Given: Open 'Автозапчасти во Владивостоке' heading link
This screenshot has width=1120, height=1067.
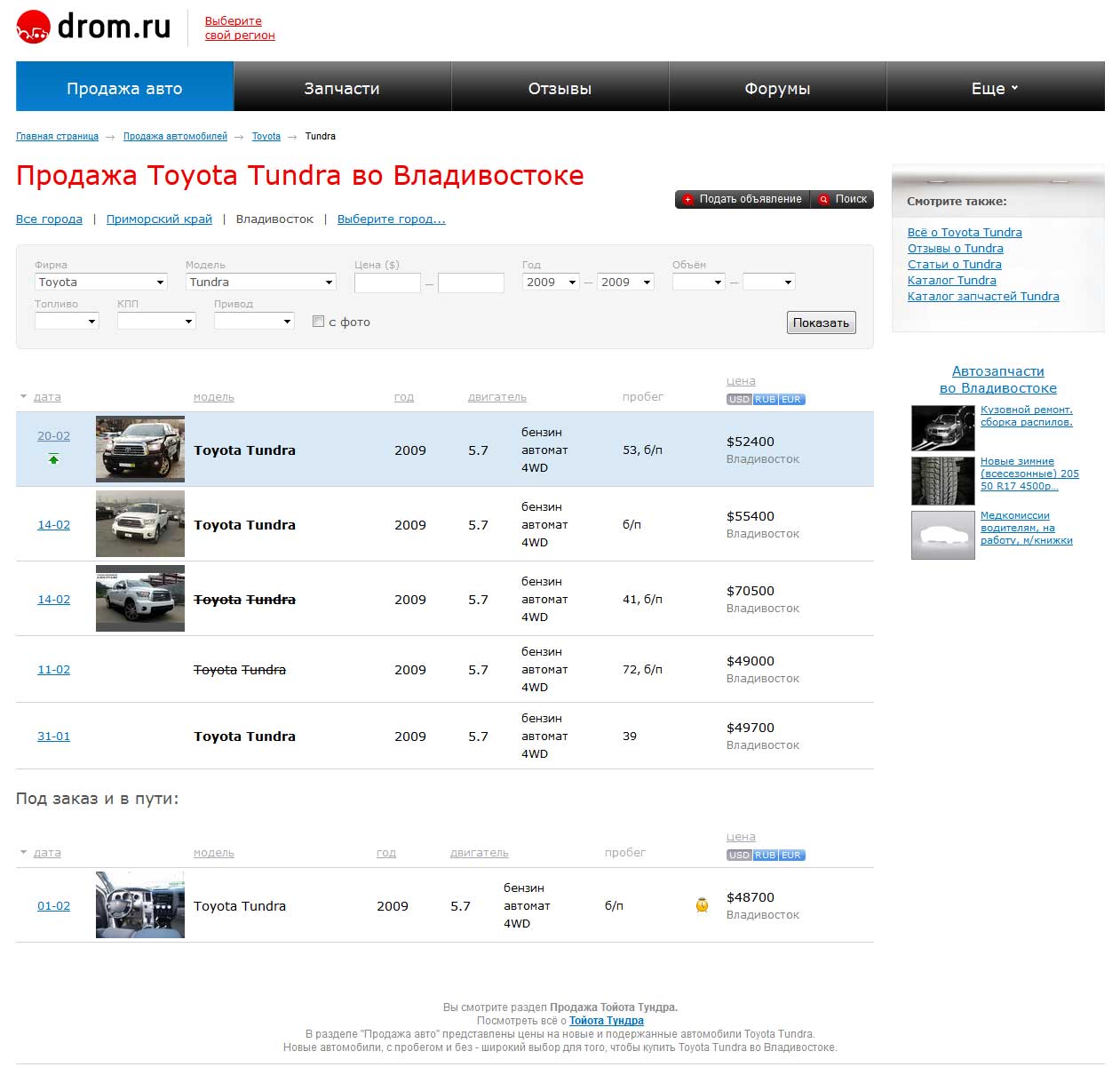Looking at the screenshot, I should tap(998, 379).
